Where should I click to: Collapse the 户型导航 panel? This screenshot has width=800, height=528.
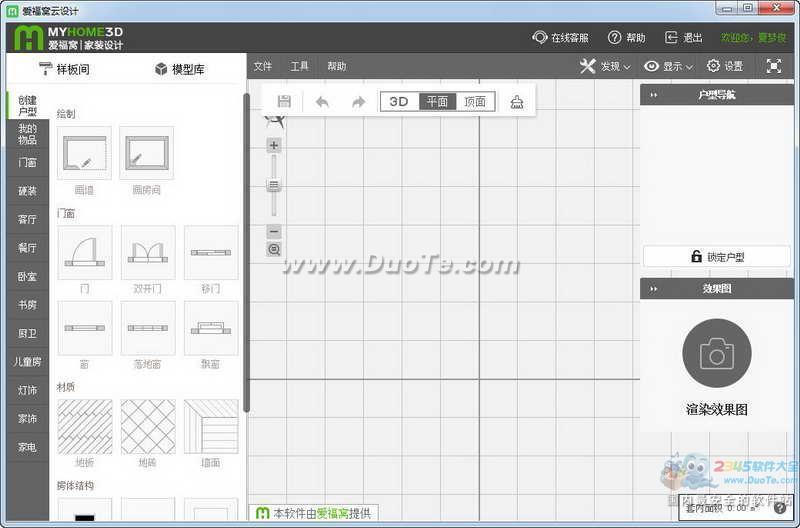tap(654, 95)
